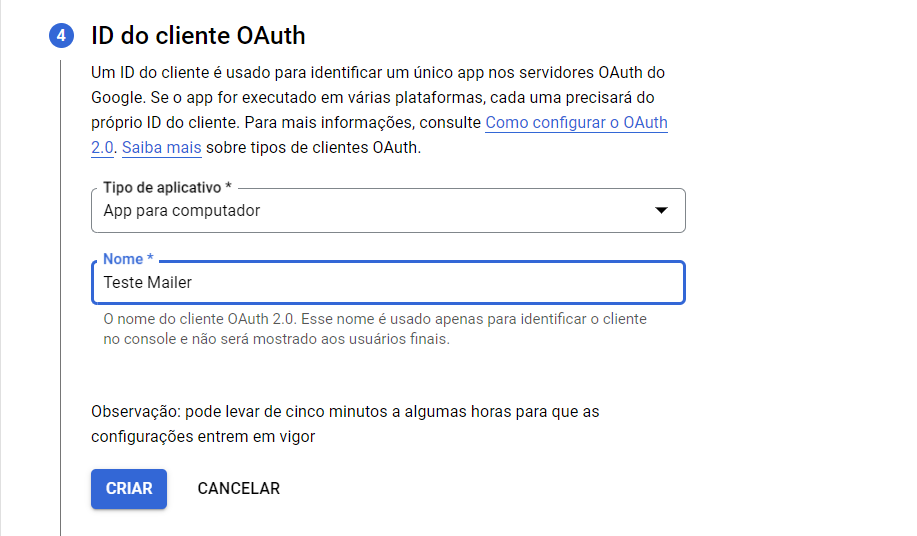The width and height of the screenshot is (917, 536).
Task: Click the CANCELAR button
Action: (239, 489)
